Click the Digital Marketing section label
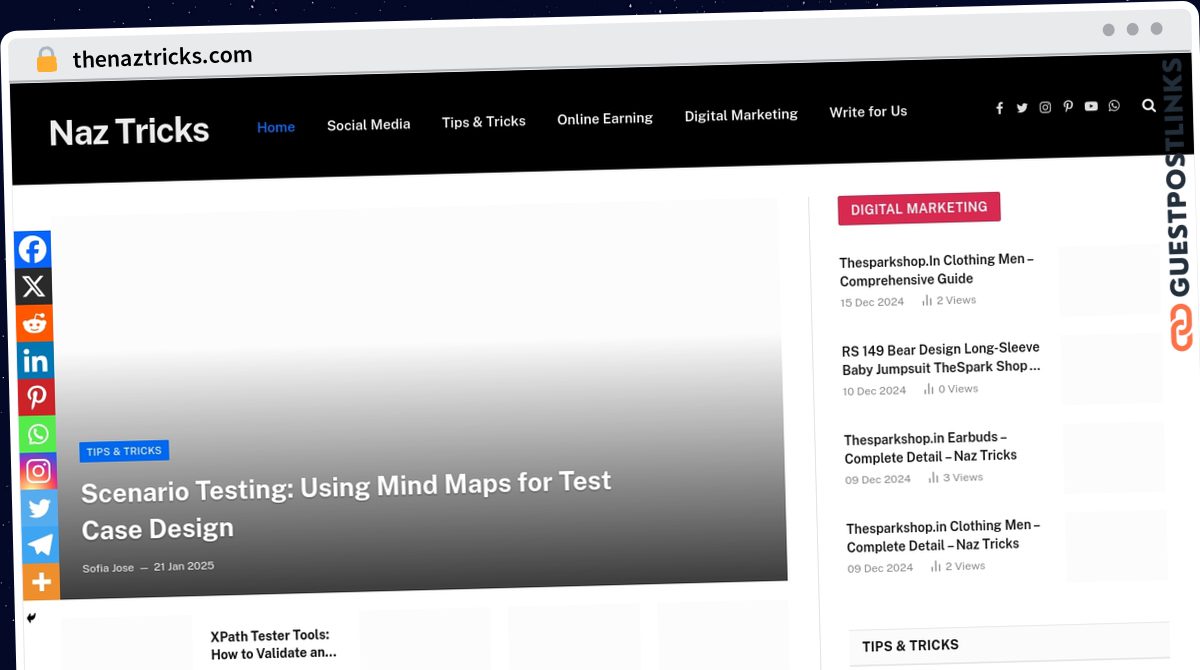Screen dimensions: 1200x670 (x=919, y=208)
